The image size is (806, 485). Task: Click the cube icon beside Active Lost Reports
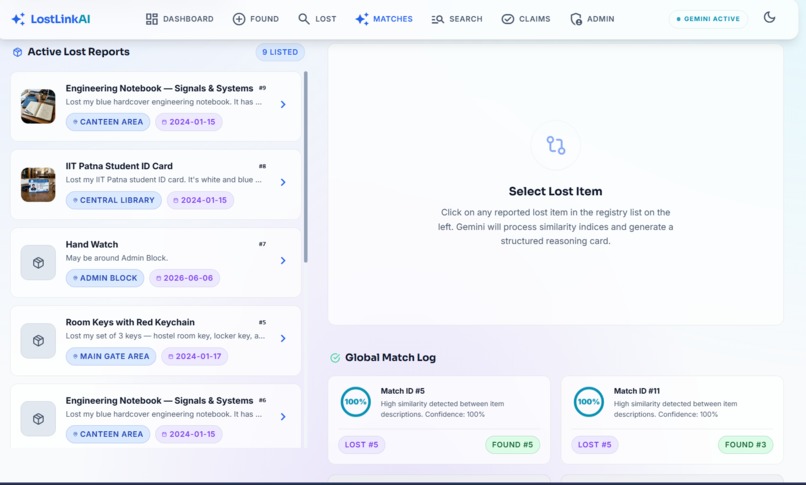[17, 52]
